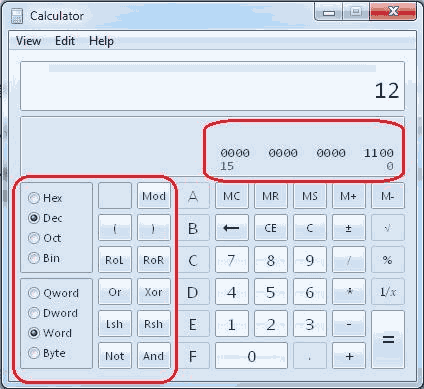Click the Or bitwise button
424x389 pixels.
point(115,292)
